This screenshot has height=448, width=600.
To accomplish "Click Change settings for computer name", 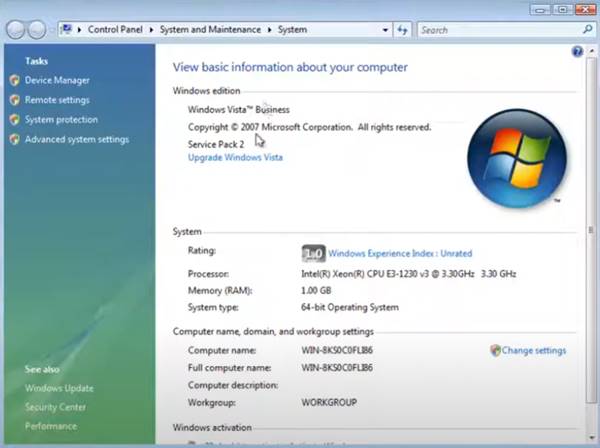I will 534,350.
